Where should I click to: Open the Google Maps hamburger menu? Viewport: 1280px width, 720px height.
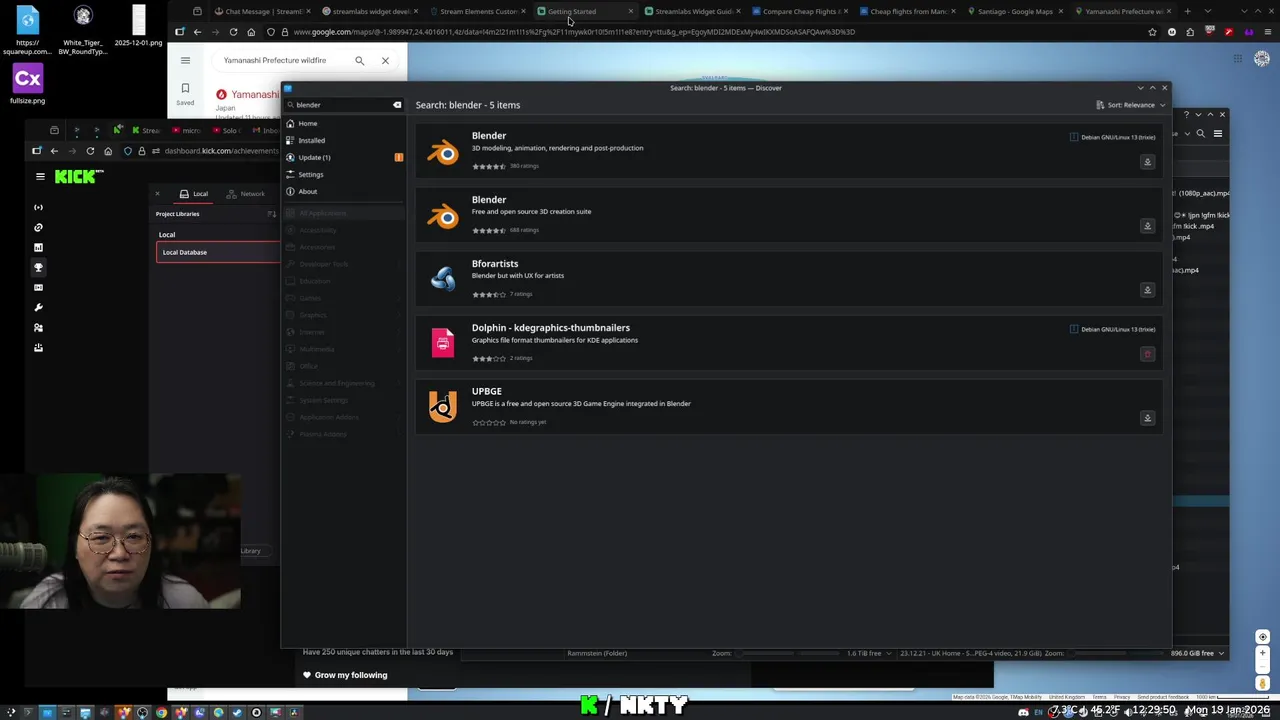click(185, 60)
